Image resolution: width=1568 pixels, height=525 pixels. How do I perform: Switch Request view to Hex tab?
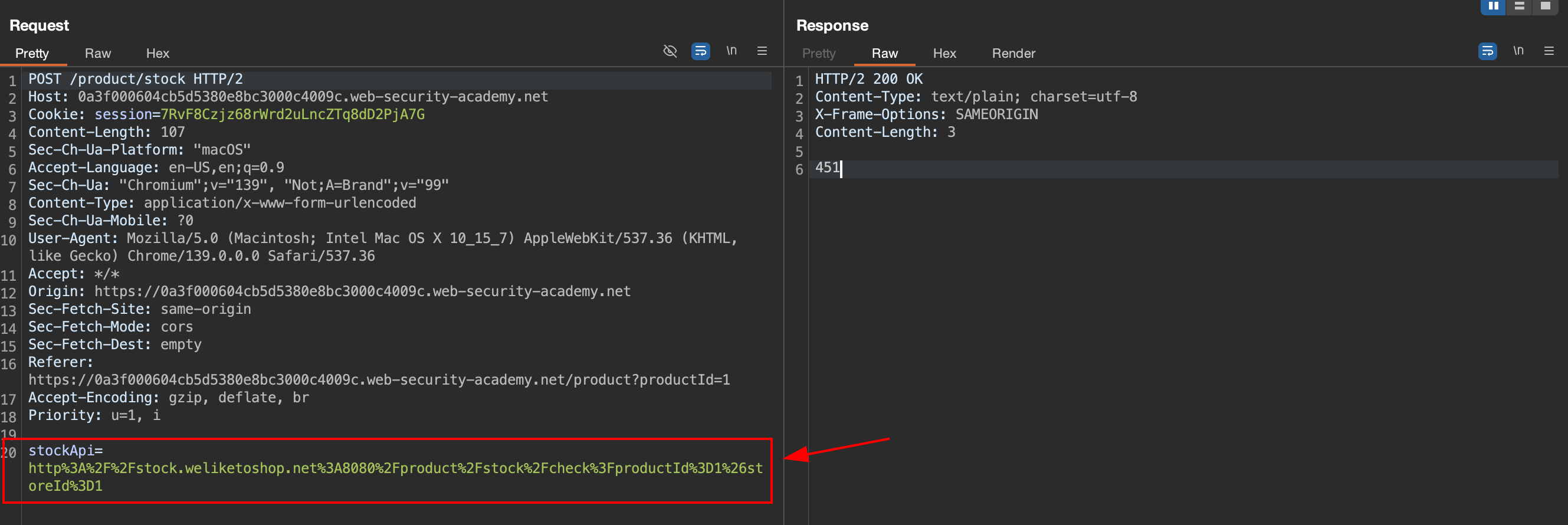click(x=157, y=54)
